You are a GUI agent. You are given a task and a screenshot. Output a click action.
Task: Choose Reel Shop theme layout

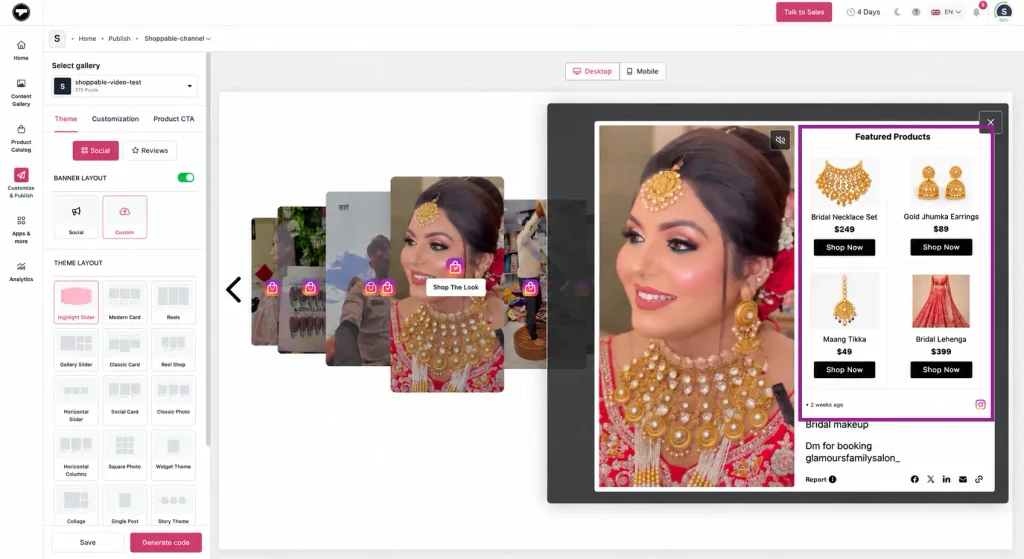tap(173, 349)
